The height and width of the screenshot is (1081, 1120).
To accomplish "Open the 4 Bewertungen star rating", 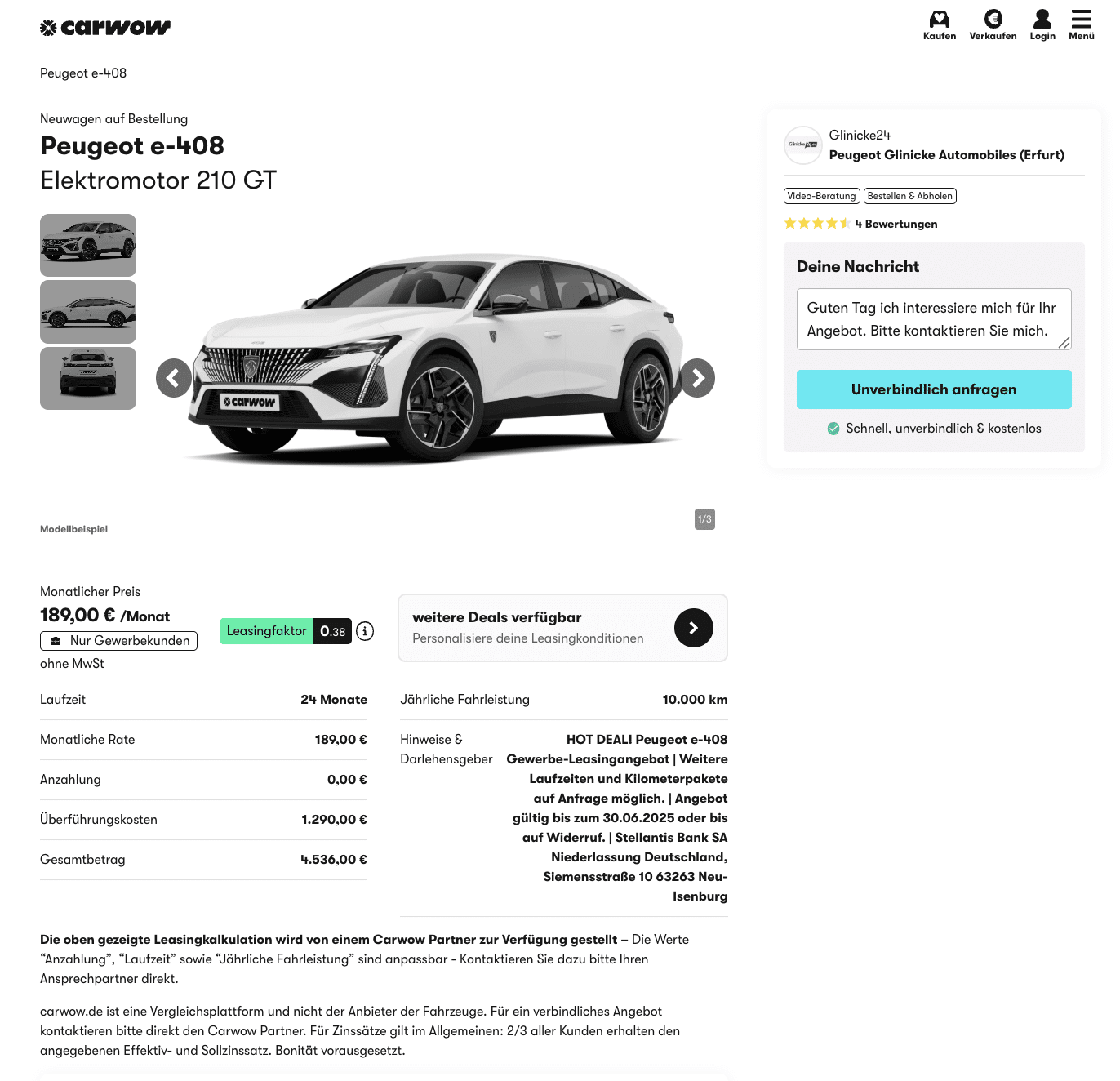I will (860, 224).
